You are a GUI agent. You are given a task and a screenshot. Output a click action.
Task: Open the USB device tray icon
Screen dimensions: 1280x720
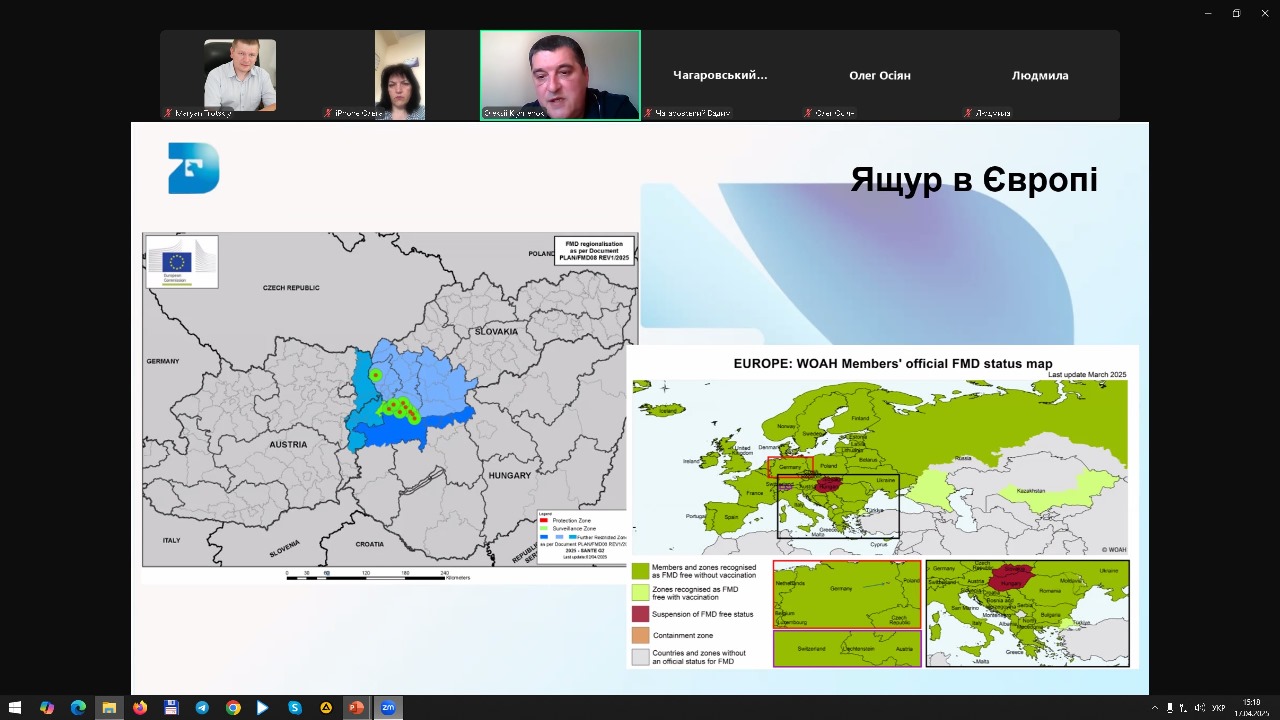click(1170, 707)
